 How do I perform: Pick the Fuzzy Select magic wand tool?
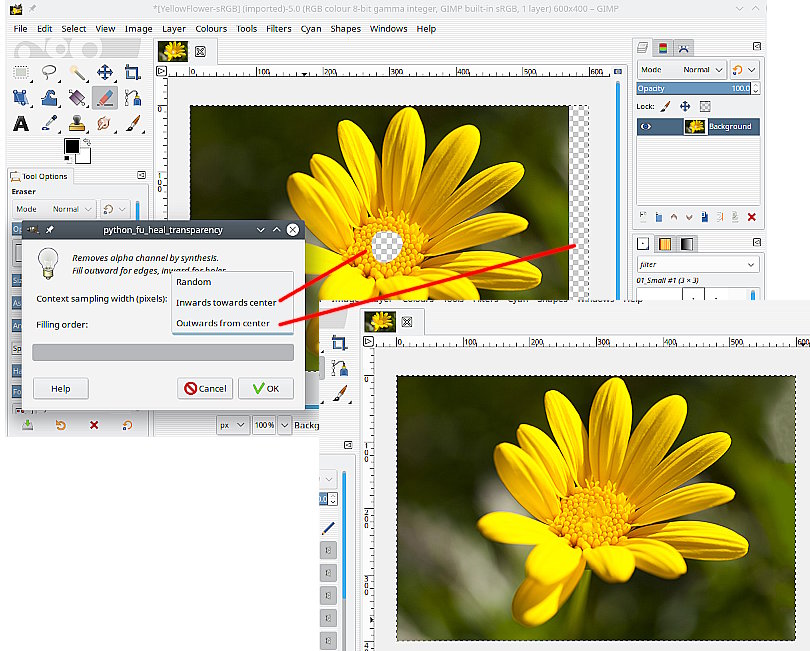pyautogui.click(x=77, y=72)
